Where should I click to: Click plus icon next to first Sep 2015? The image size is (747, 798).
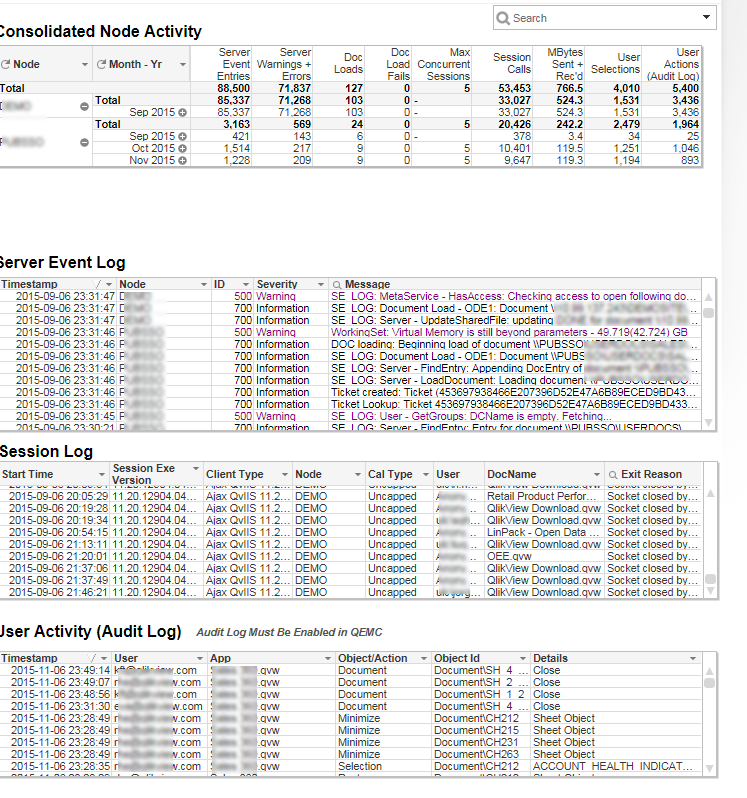pos(182,113)
